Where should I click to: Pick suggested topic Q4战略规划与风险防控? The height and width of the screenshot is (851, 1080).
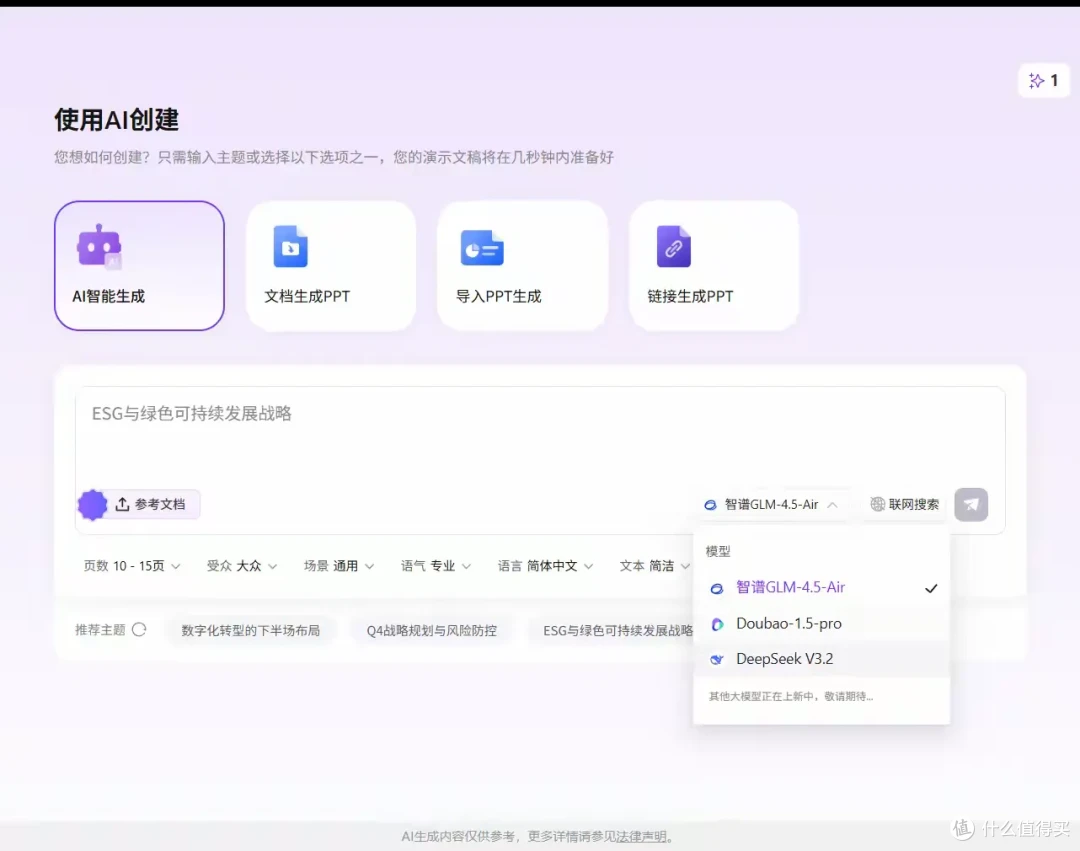(x=432, y=631)
